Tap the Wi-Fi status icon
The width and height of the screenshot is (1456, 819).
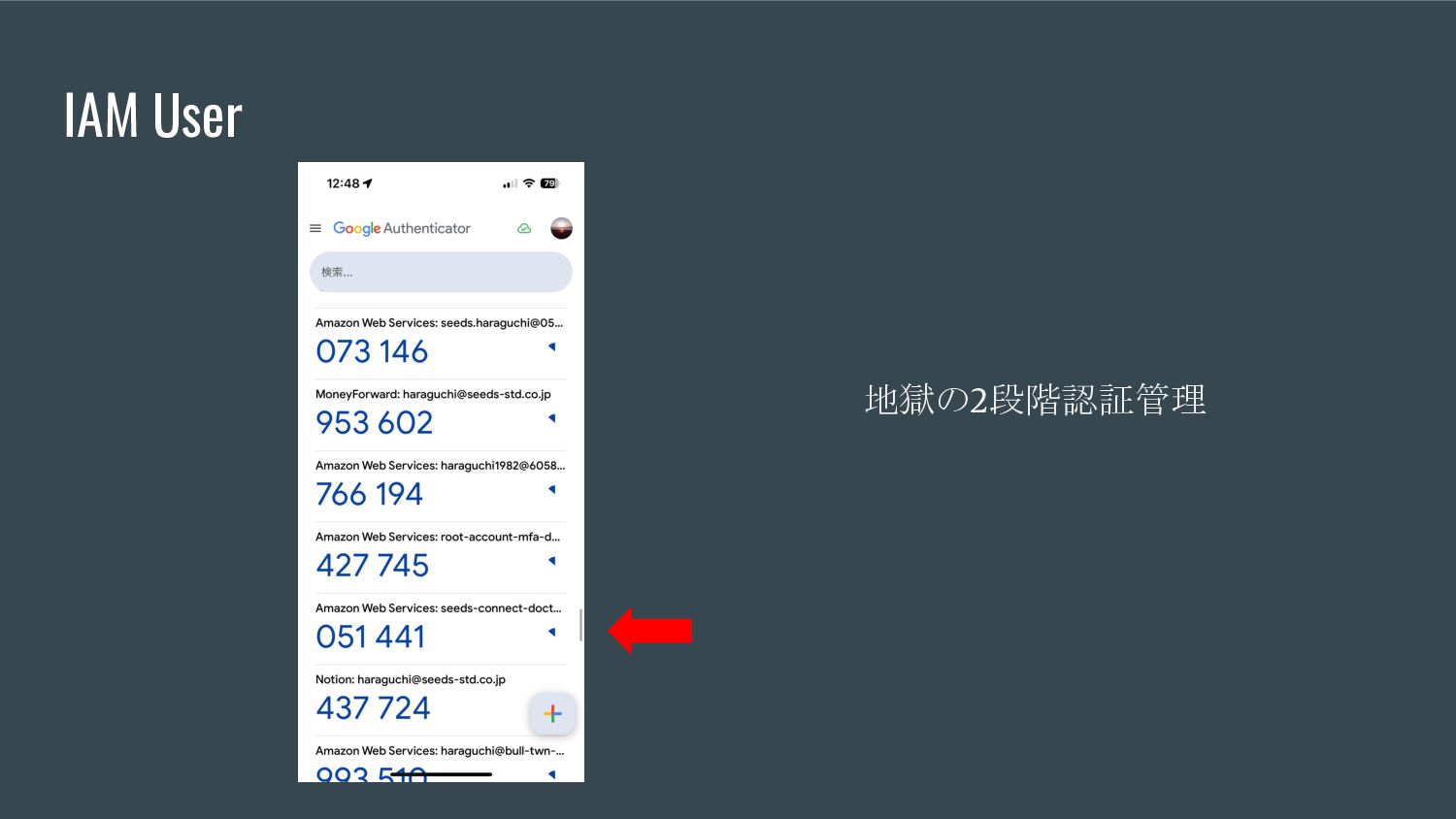(x=529, y=183)
